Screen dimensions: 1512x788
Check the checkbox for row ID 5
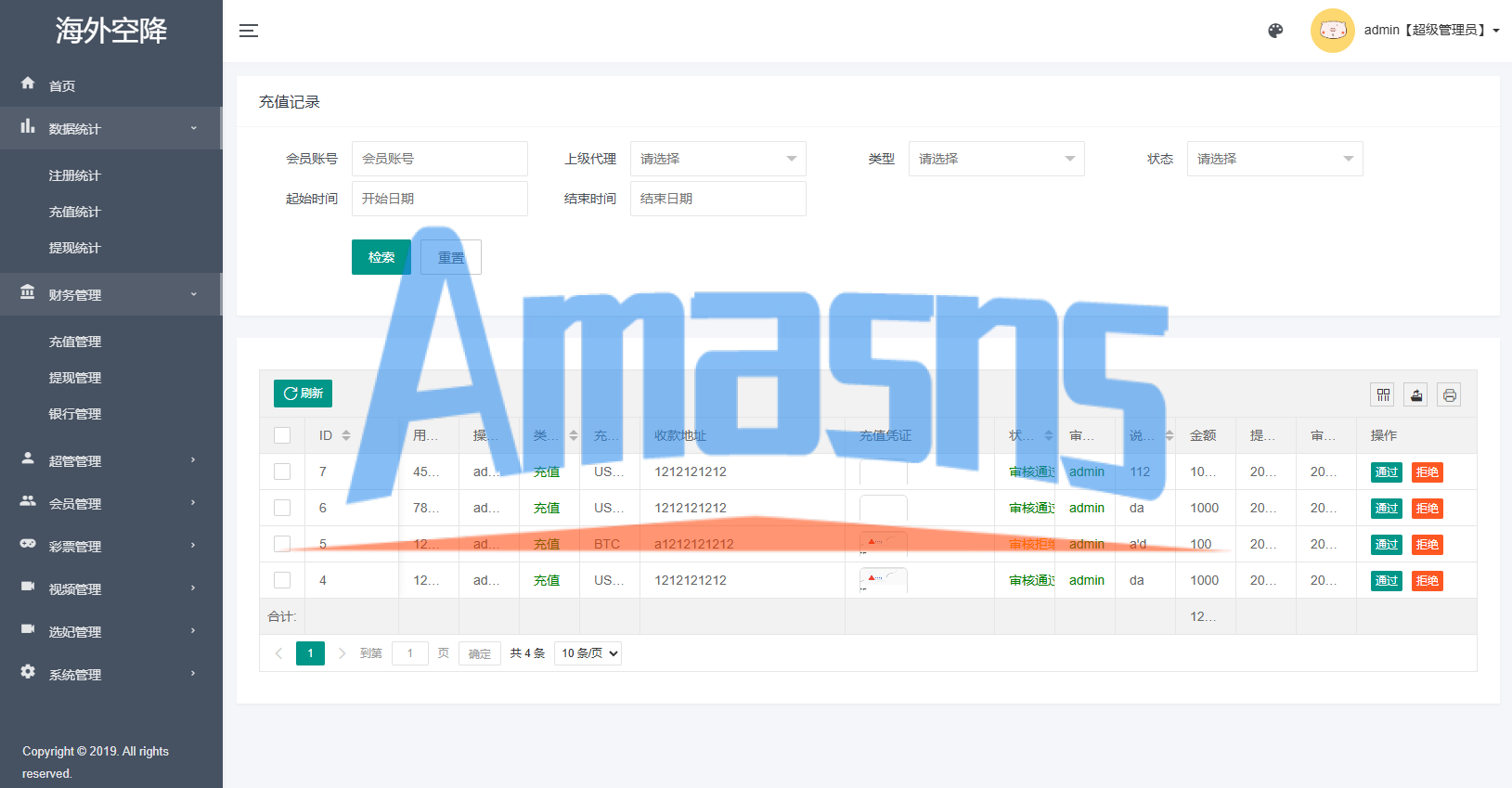pos(282,544)
